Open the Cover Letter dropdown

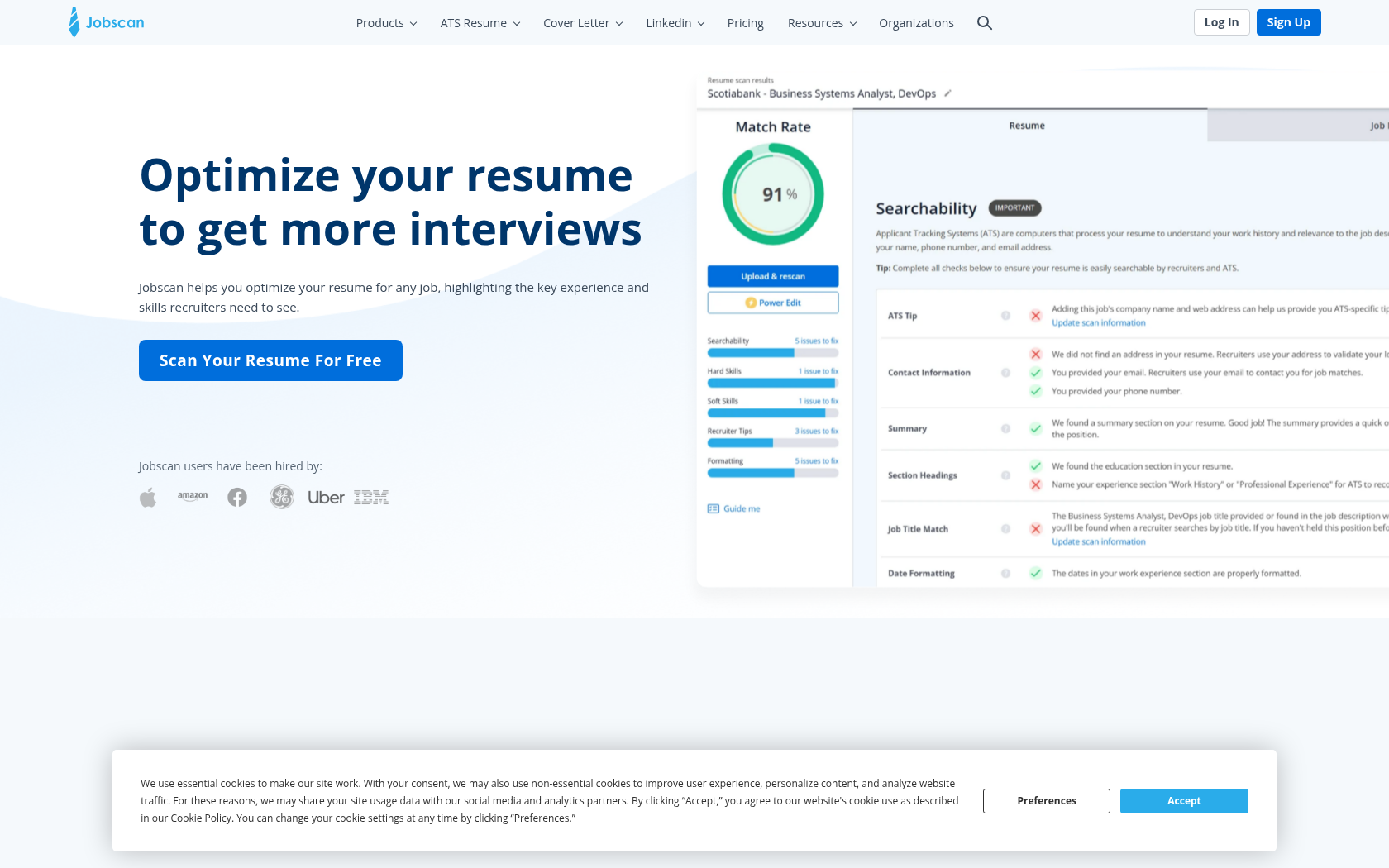583,23
